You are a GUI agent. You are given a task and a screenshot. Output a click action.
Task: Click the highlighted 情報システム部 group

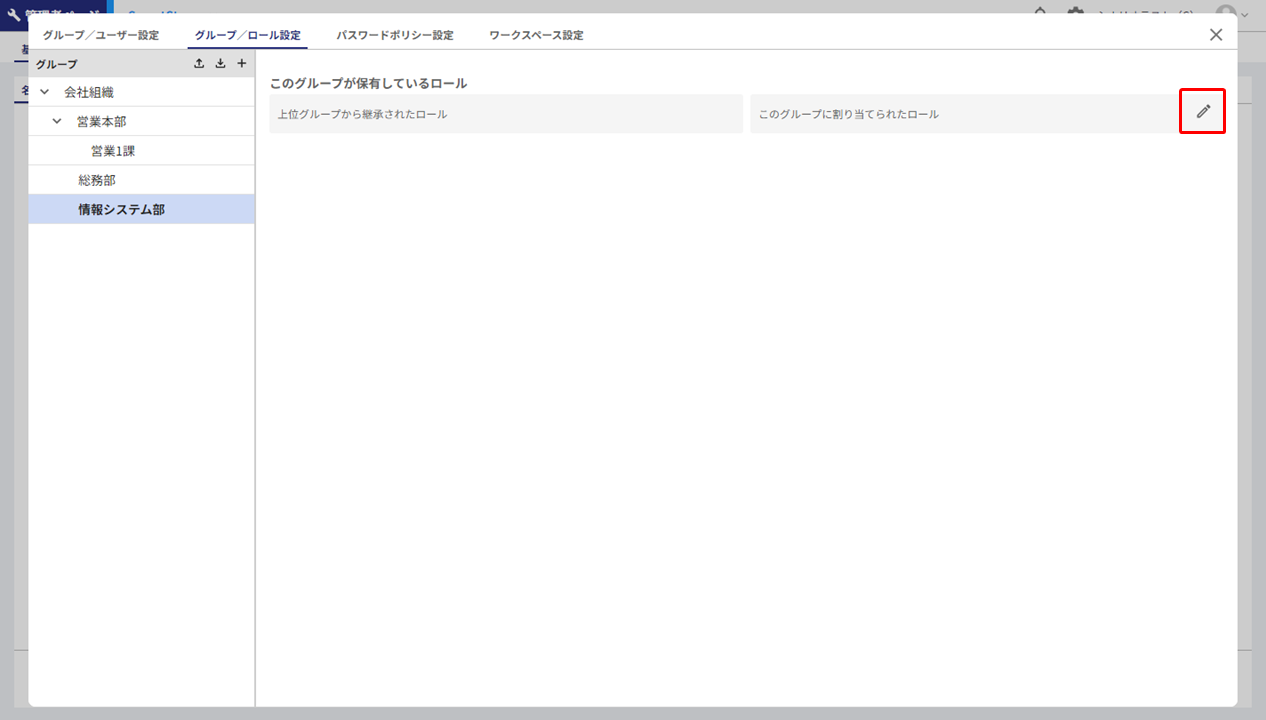pyautogui.click(x=121, y=209)
